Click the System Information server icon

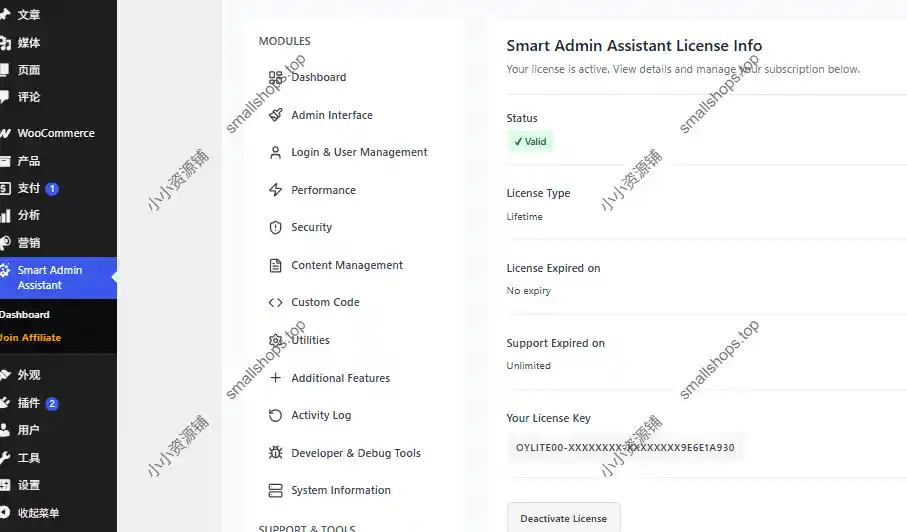(275, 490)
